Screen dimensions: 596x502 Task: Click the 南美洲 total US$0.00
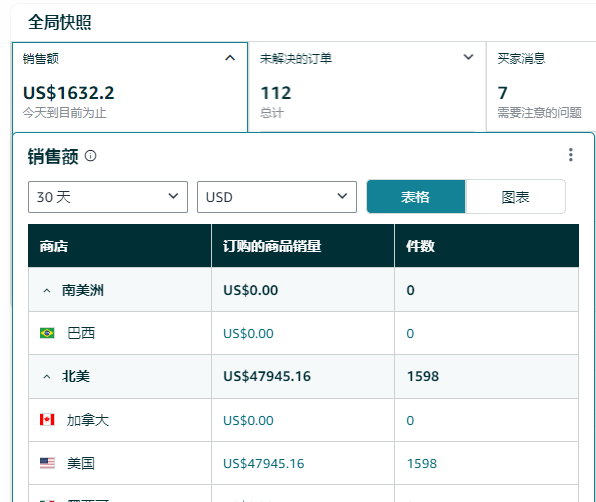point(250,290)
